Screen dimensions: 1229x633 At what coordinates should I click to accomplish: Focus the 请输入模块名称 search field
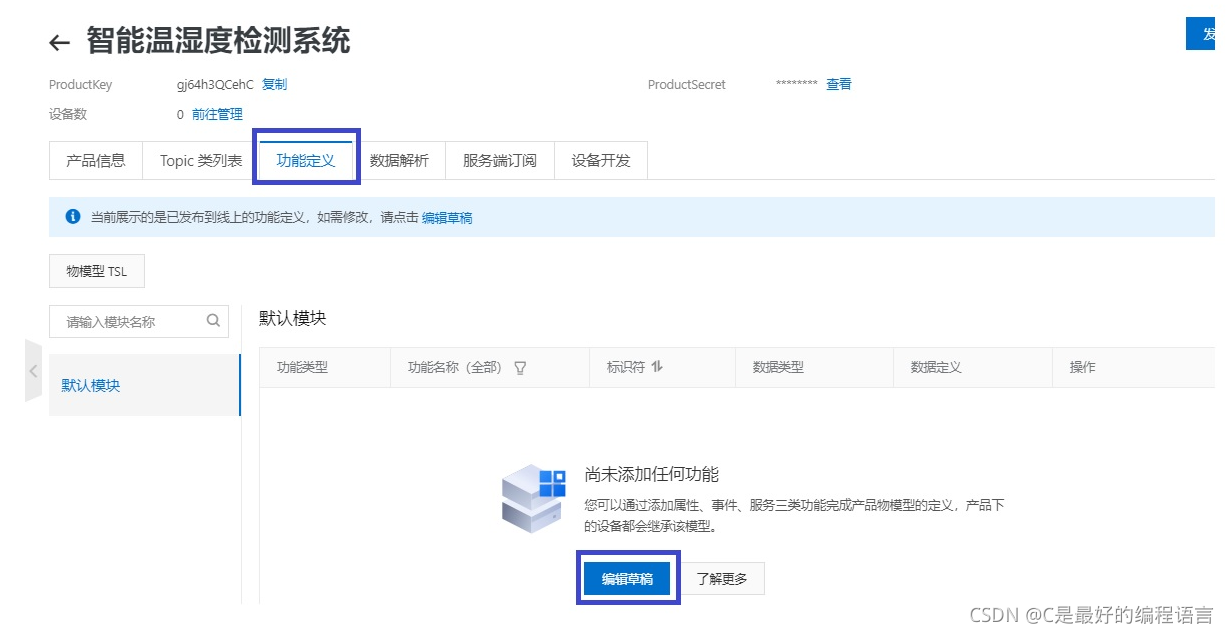128,322
